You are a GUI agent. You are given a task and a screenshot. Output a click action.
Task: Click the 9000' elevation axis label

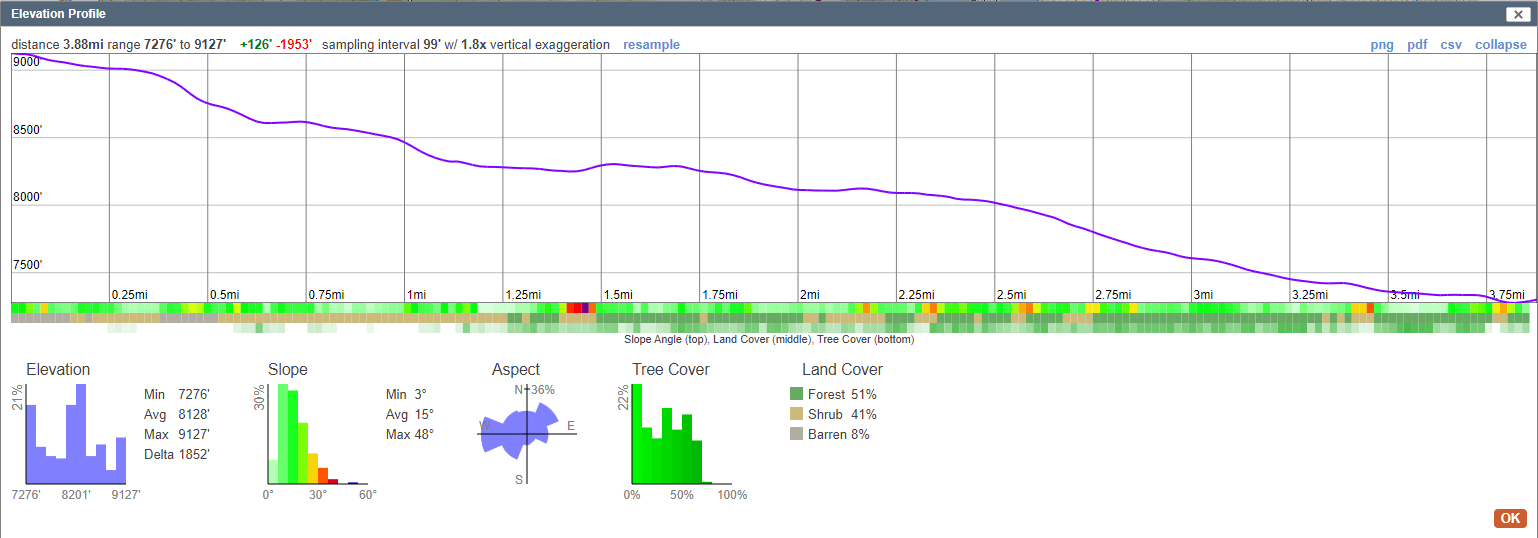tap(27, 62)
